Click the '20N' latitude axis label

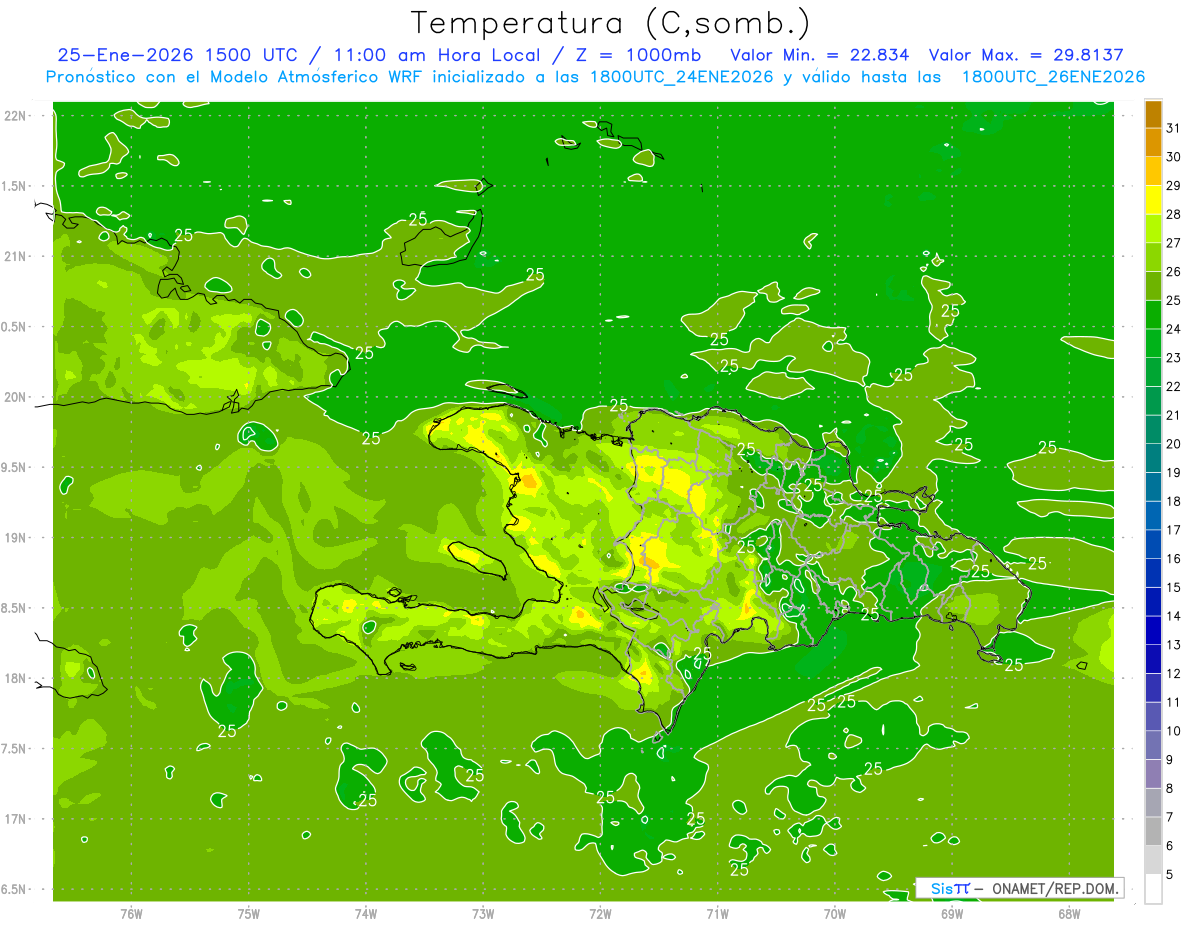tap(16, 397)
